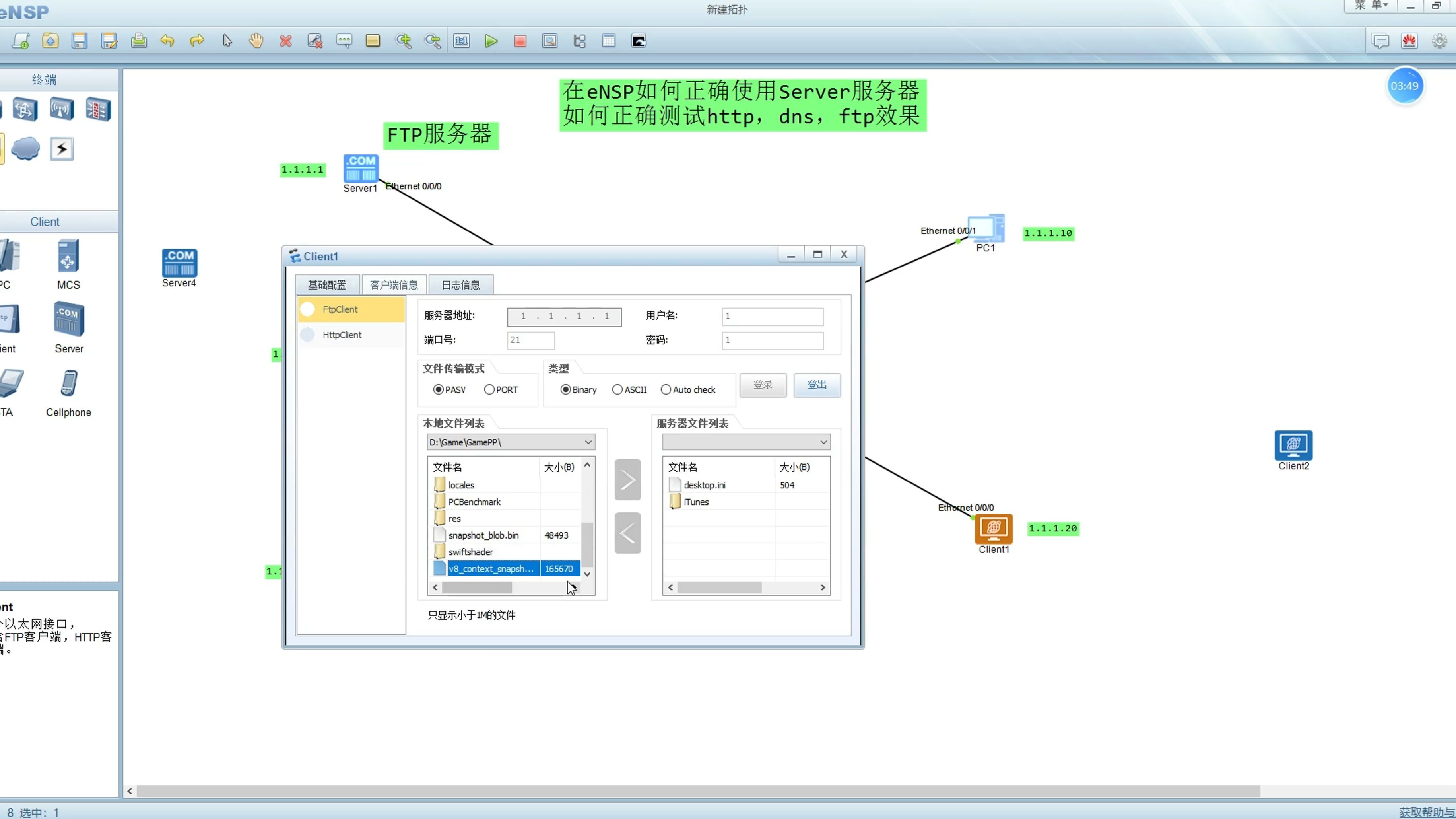Screen dimensions: 1456x819
Task: Switch to 日志信息 tab
Action: coord(461,284)
